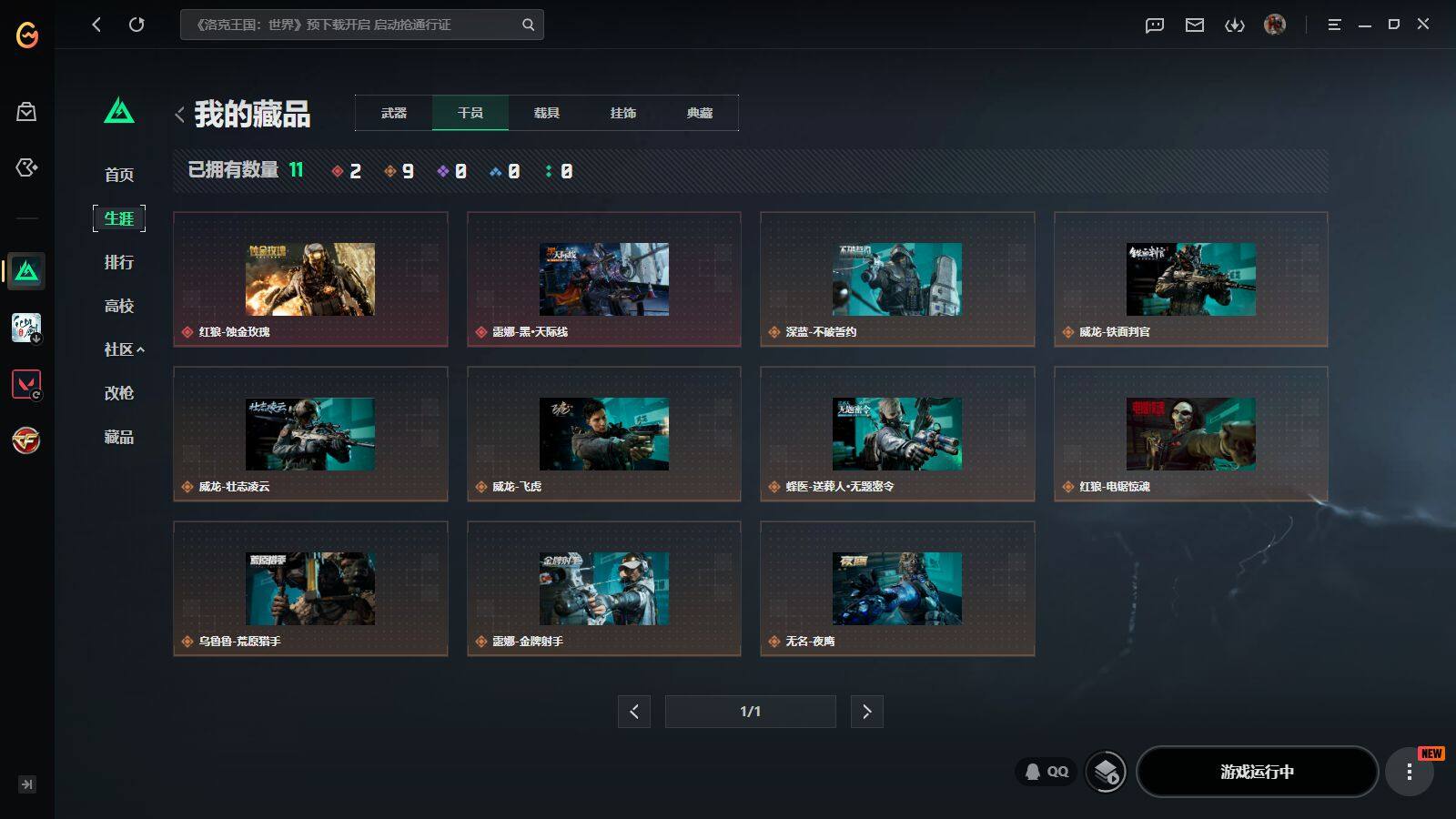The image size is (1456, 819).
Task: Open 高校 in the side menu
Action: [x=119, y=306]
